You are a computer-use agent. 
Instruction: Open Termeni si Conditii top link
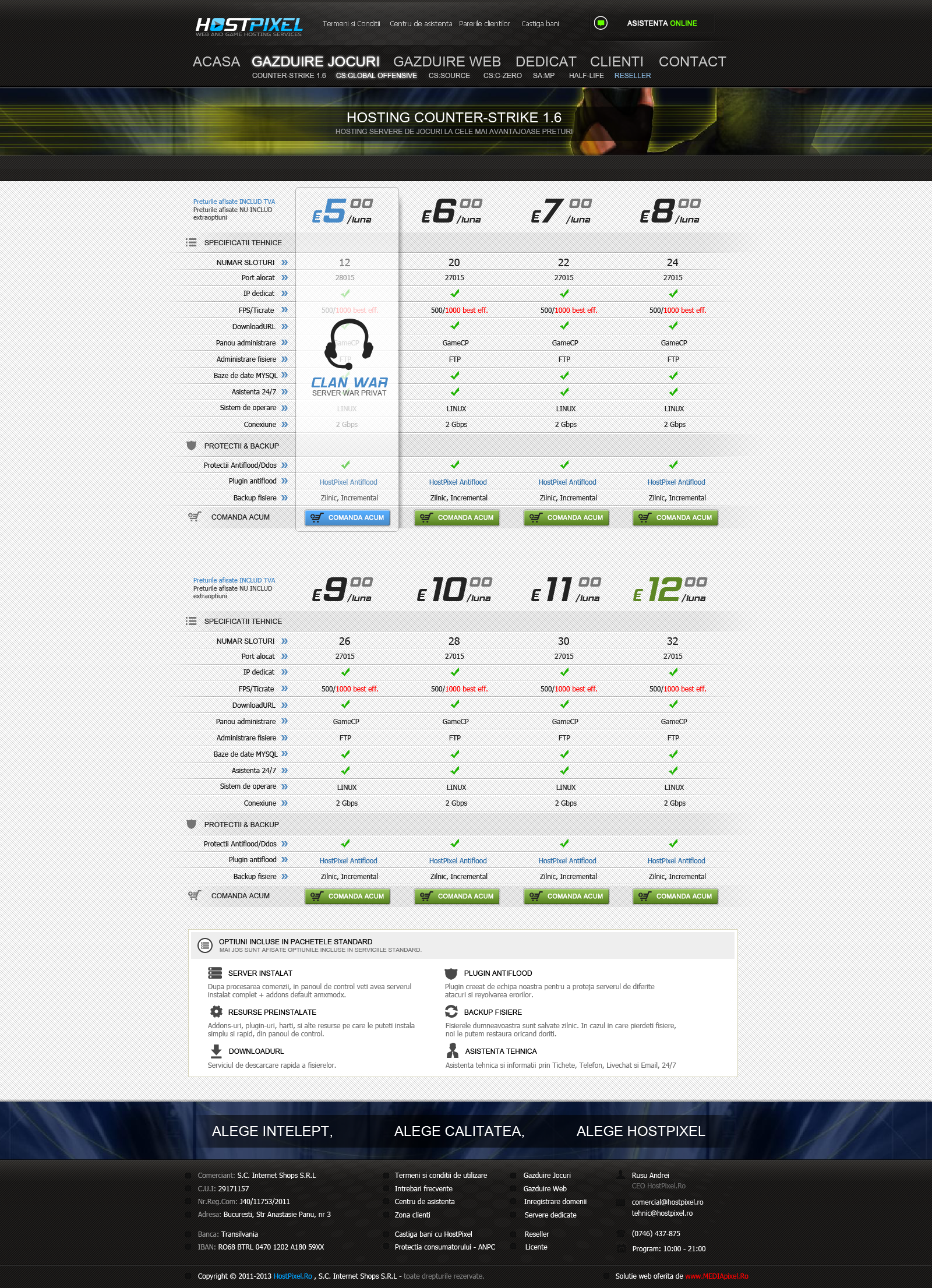coord(351,24)
